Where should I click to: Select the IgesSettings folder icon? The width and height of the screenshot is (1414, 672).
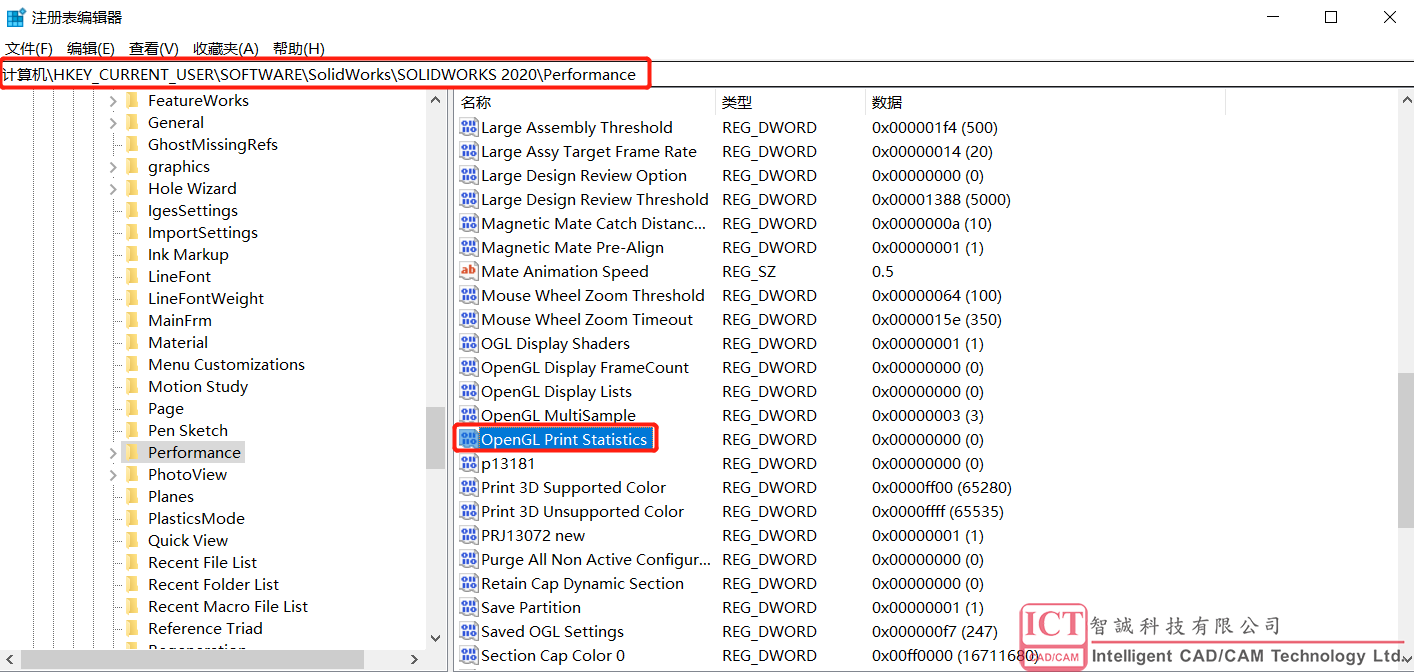[x=132, y=210]
